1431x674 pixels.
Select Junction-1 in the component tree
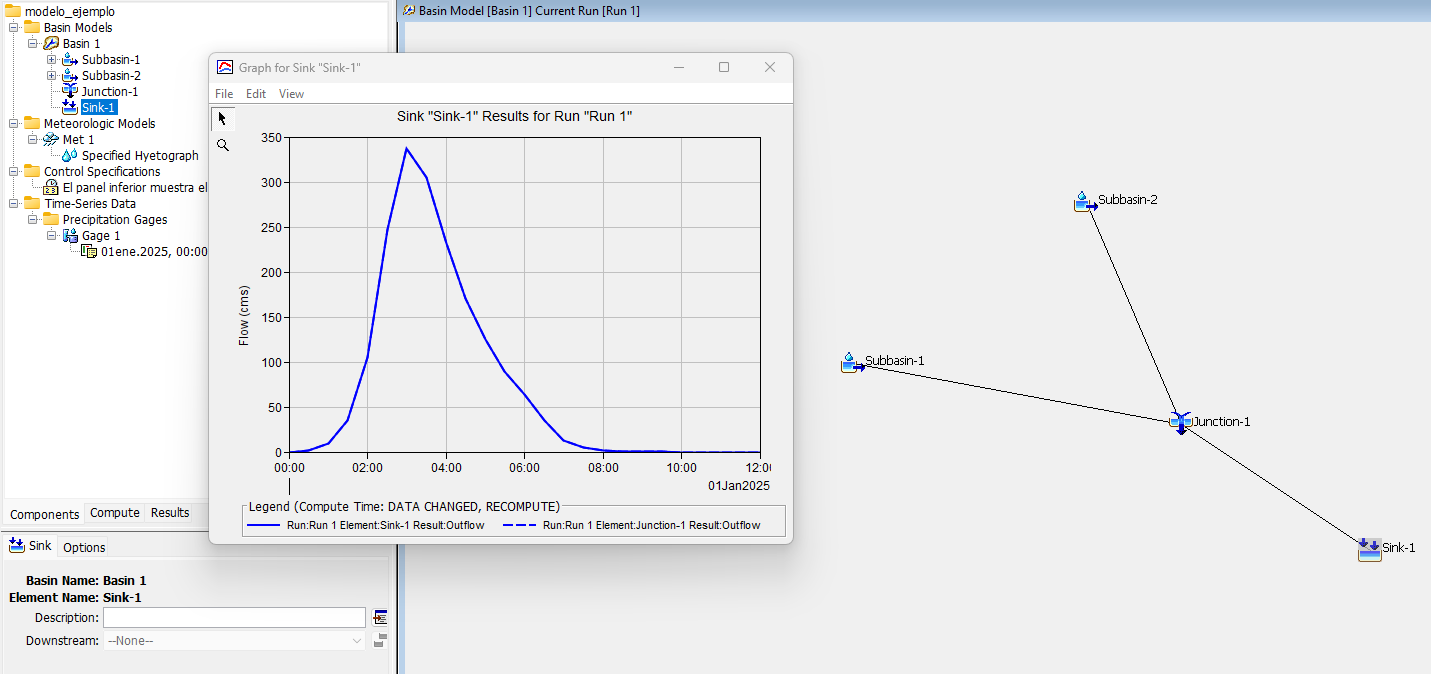coord(109,92)
